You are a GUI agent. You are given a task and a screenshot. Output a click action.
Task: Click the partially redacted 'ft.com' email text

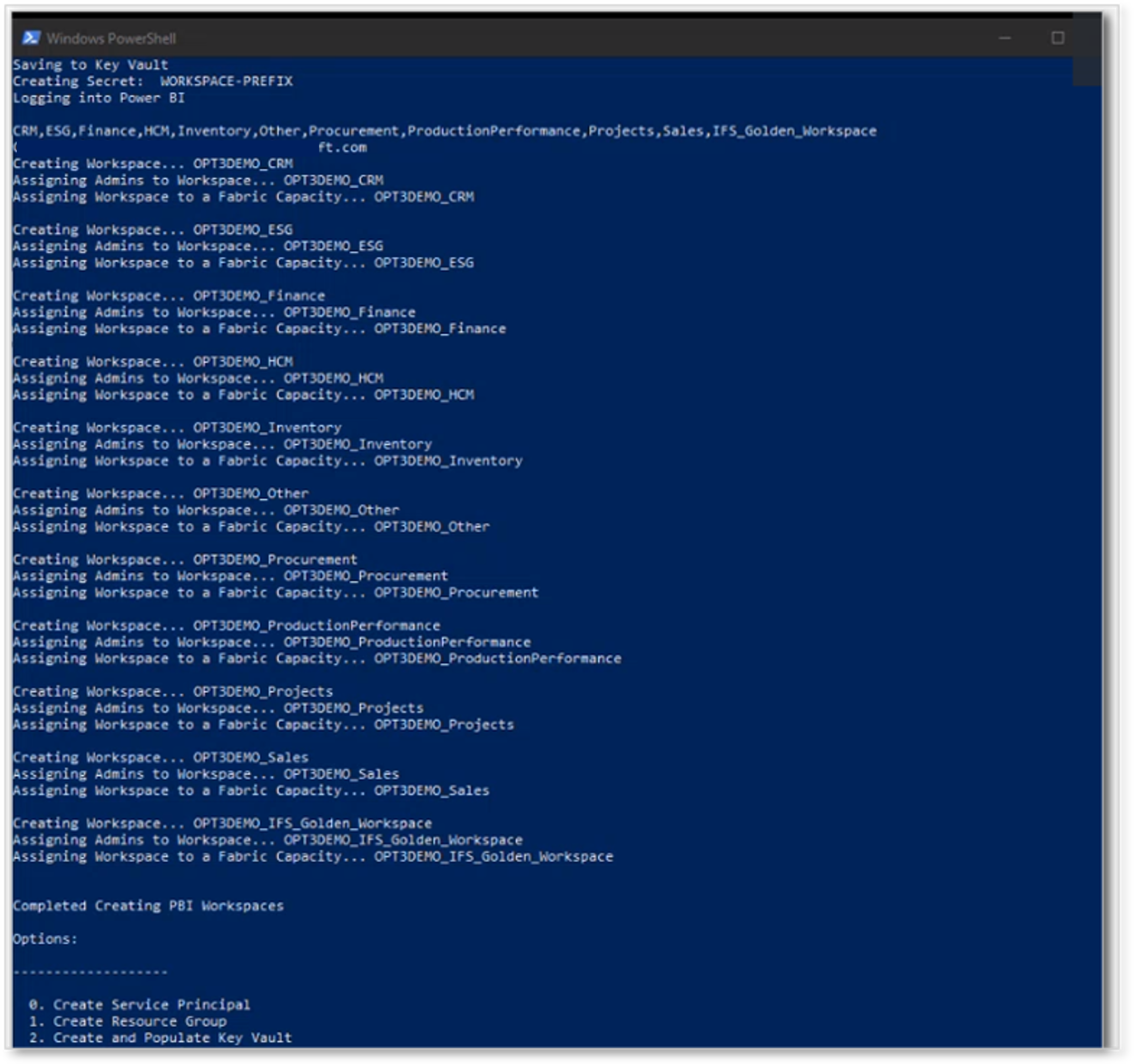(342, 147)
